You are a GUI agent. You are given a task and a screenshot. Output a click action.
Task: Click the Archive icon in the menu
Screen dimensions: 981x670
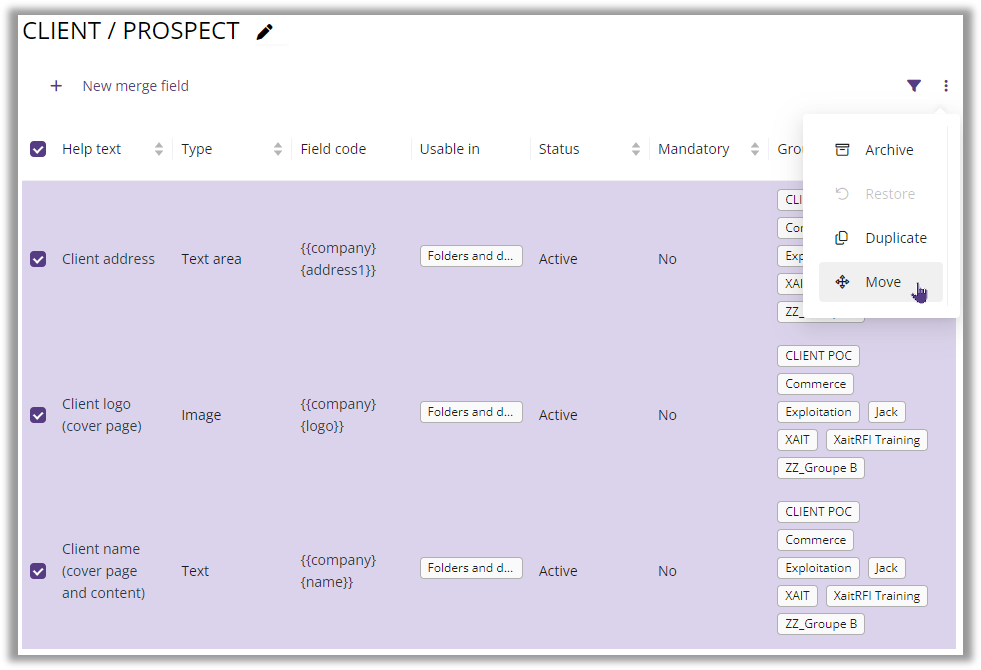(843, 149)
